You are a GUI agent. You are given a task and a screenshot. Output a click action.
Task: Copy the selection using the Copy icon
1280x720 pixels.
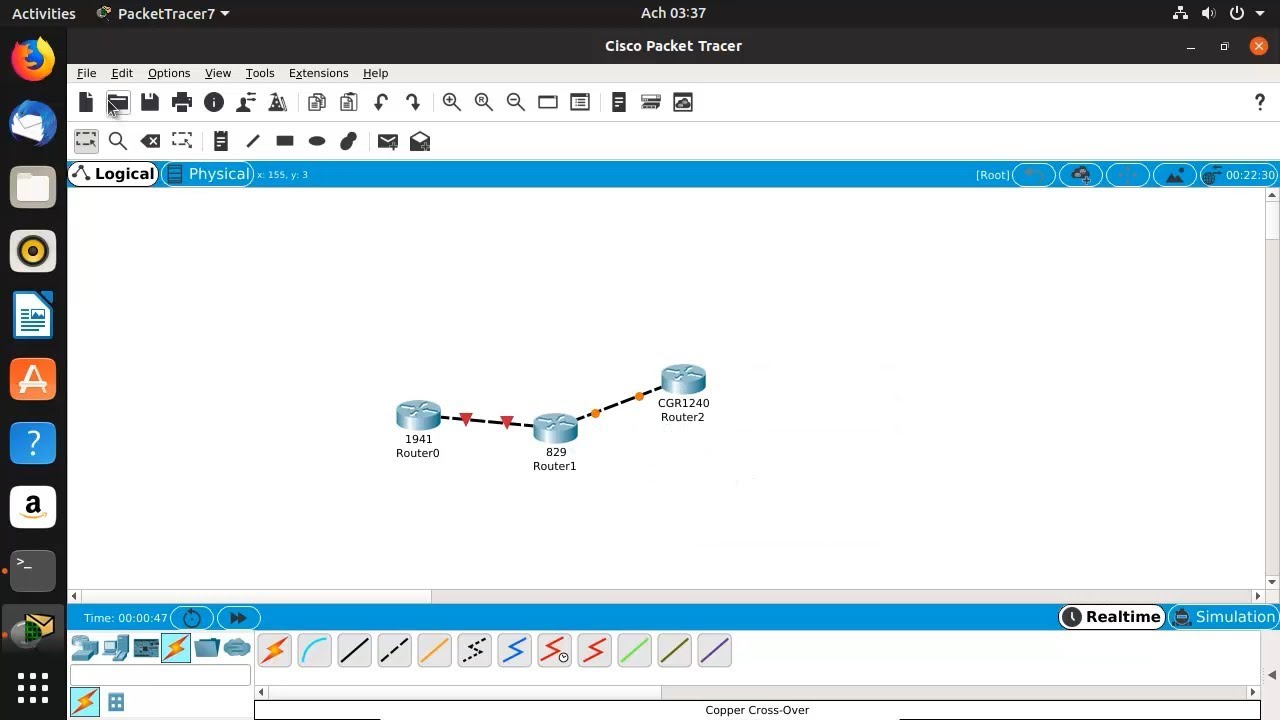click(317, 102)
